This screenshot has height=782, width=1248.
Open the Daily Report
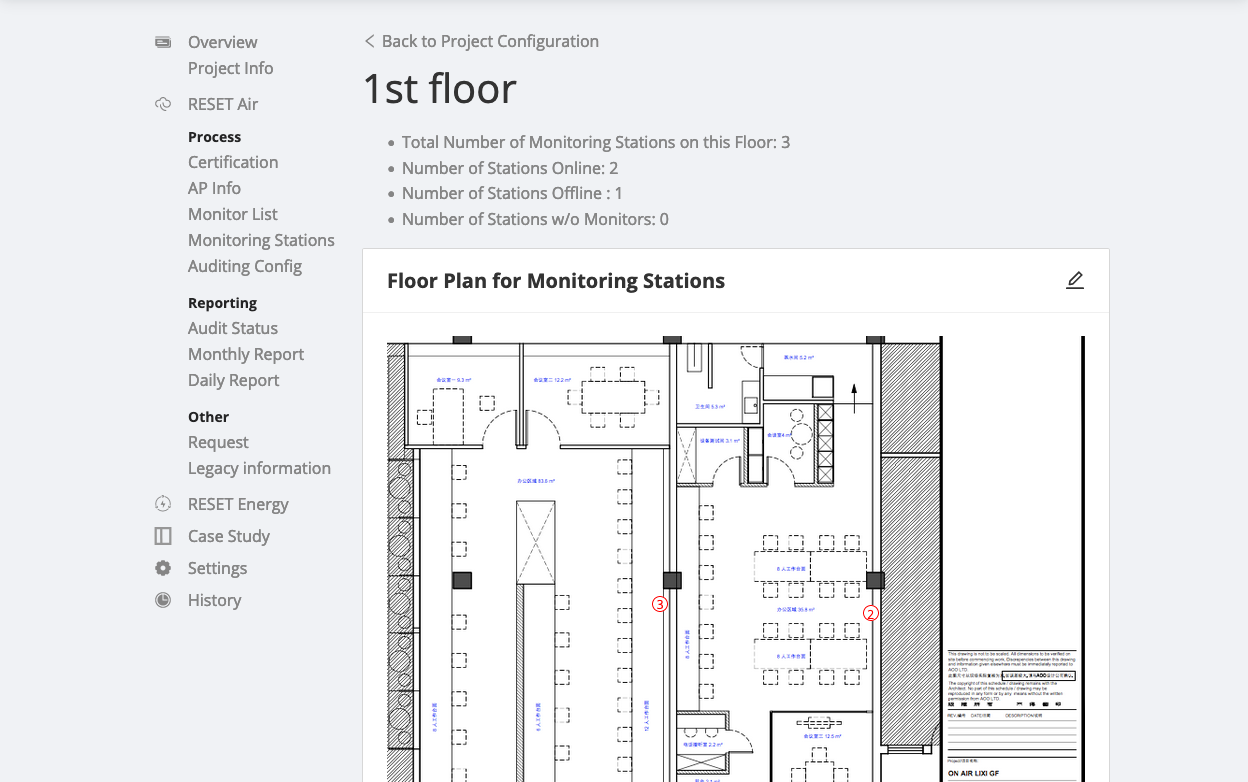click(233, 380)
